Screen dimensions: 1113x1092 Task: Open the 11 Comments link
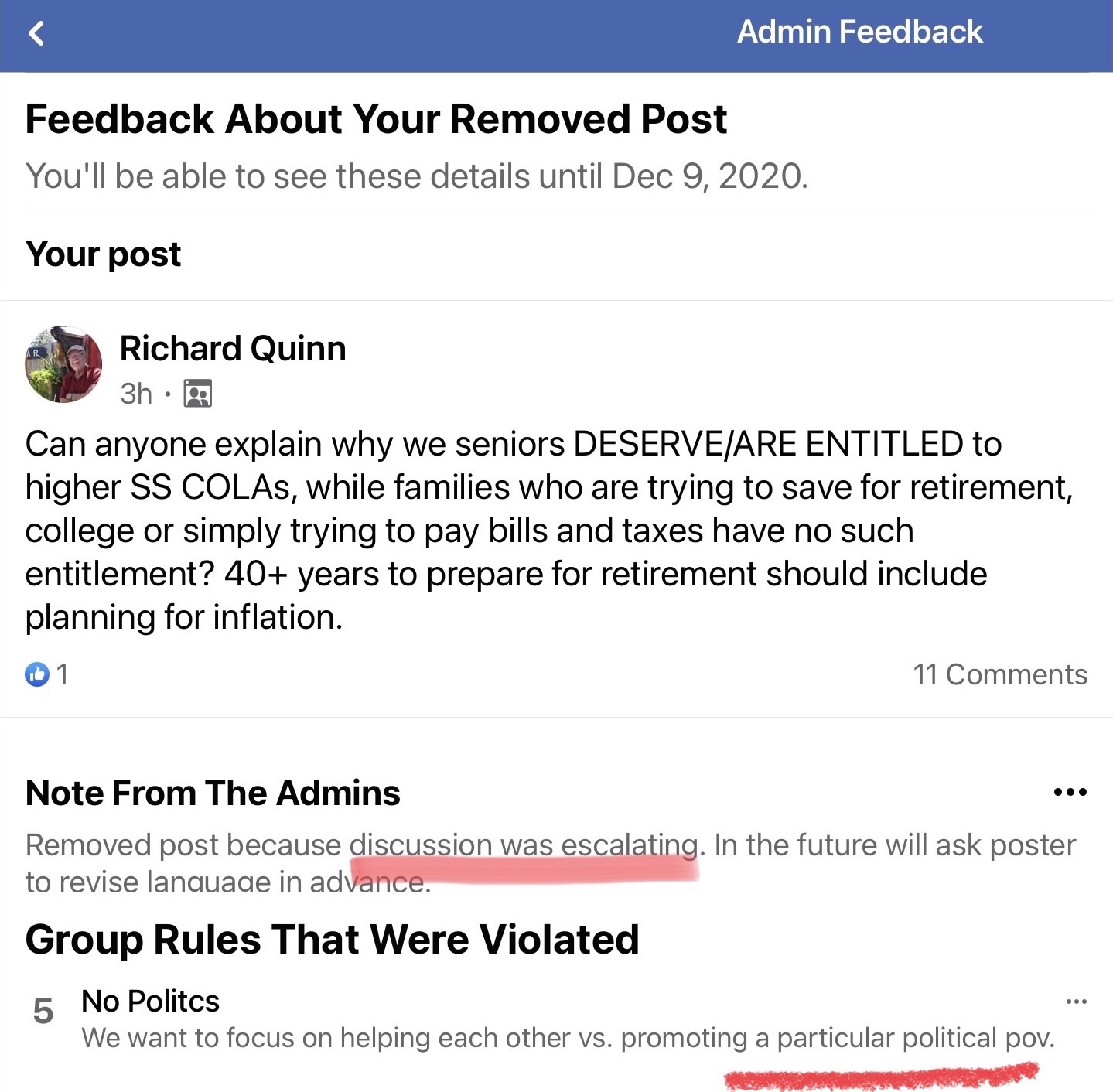(999, 674)
